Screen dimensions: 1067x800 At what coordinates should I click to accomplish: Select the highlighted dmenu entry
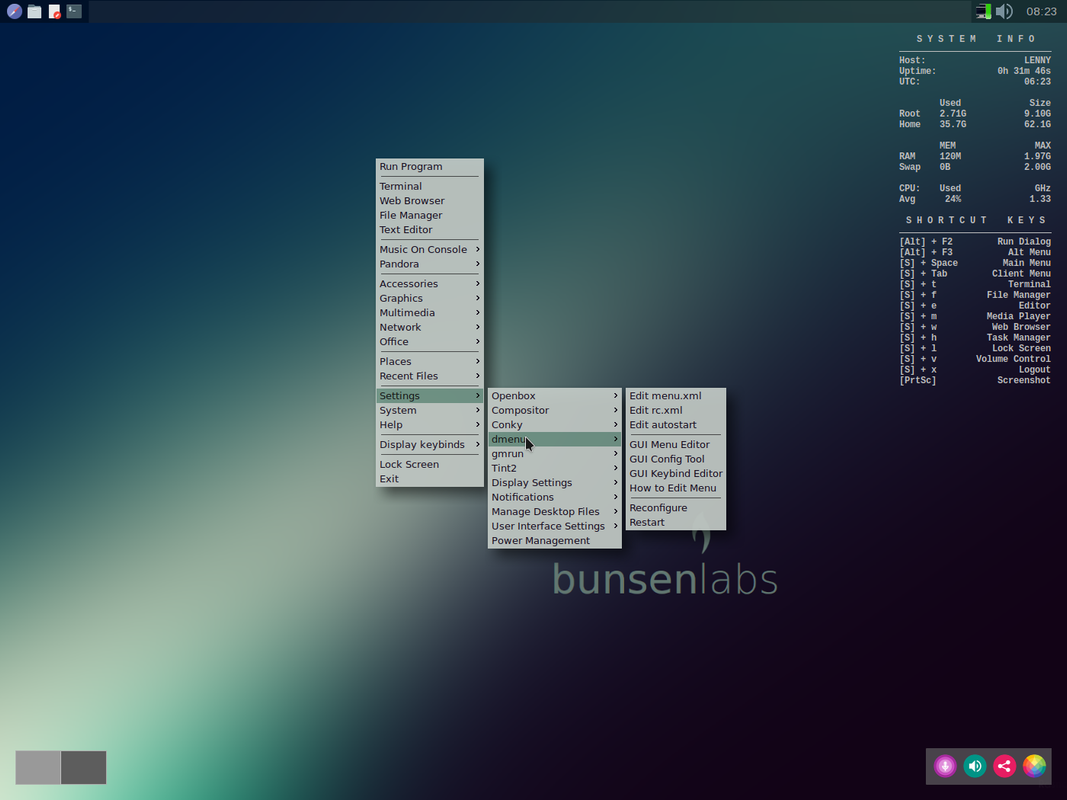click(555, 439)
